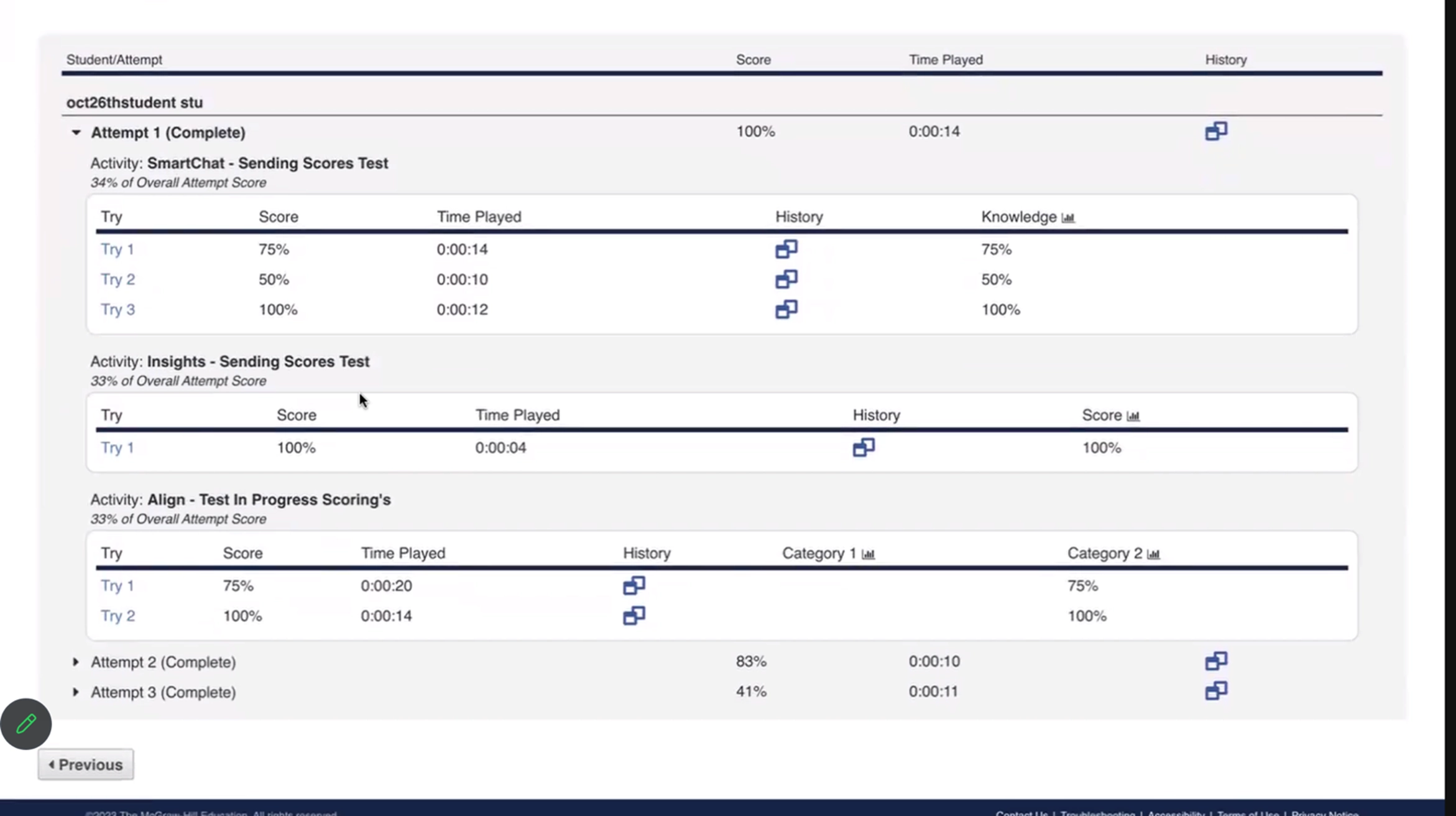Screen dimensions: 1456x816
Task: Expand Attempt 3 (Complete) row
Action: tap(76, 692)
